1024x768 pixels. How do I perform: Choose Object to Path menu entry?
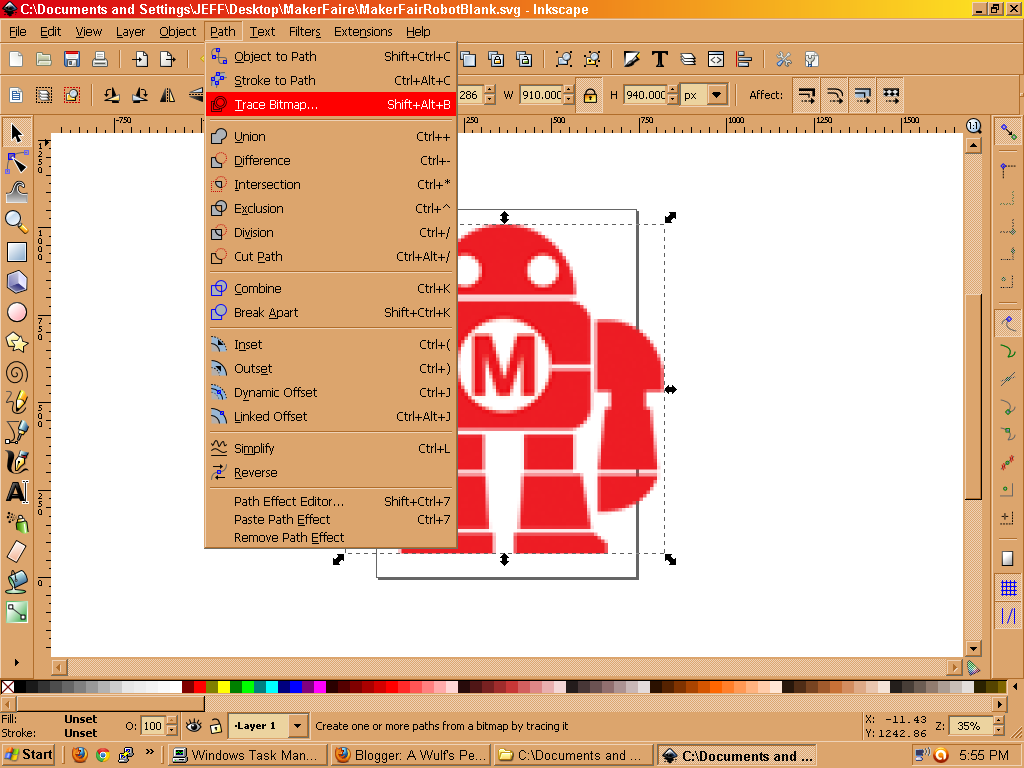pyautogui.click(x=330, y=57)
